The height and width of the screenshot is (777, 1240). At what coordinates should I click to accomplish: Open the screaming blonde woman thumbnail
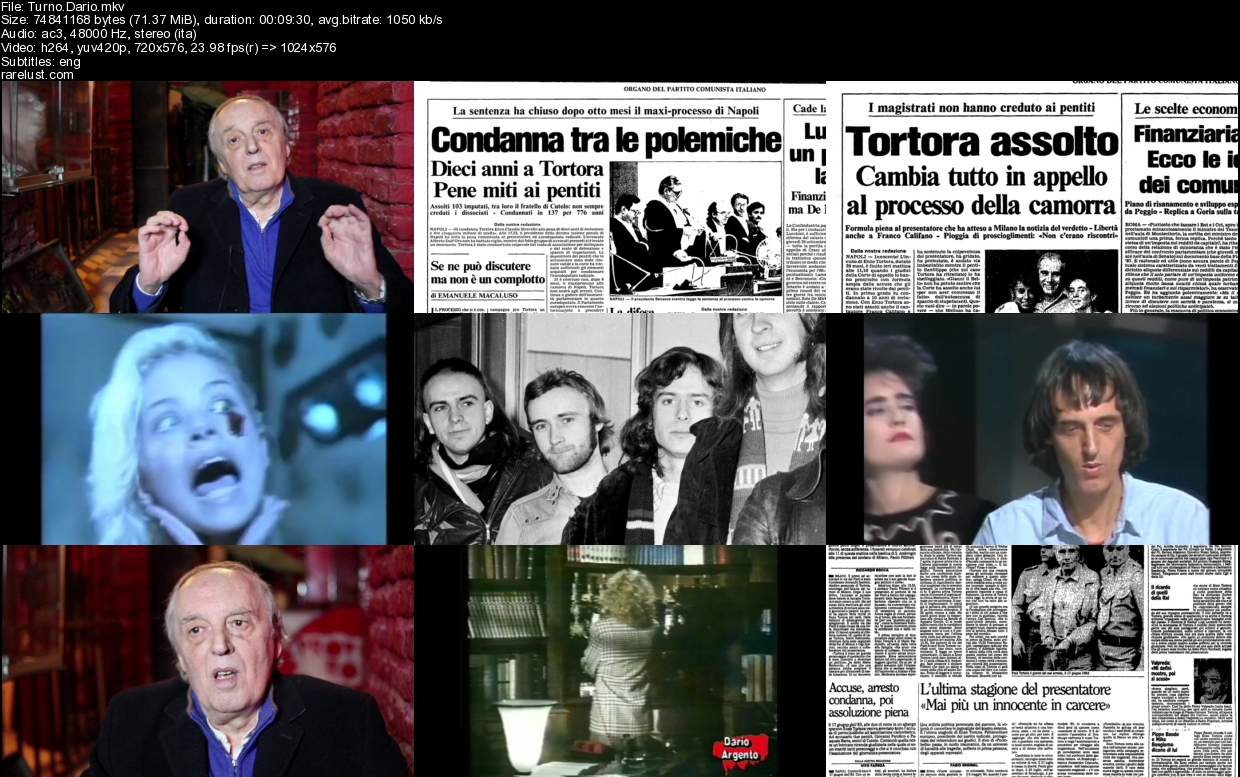[207, 429]
